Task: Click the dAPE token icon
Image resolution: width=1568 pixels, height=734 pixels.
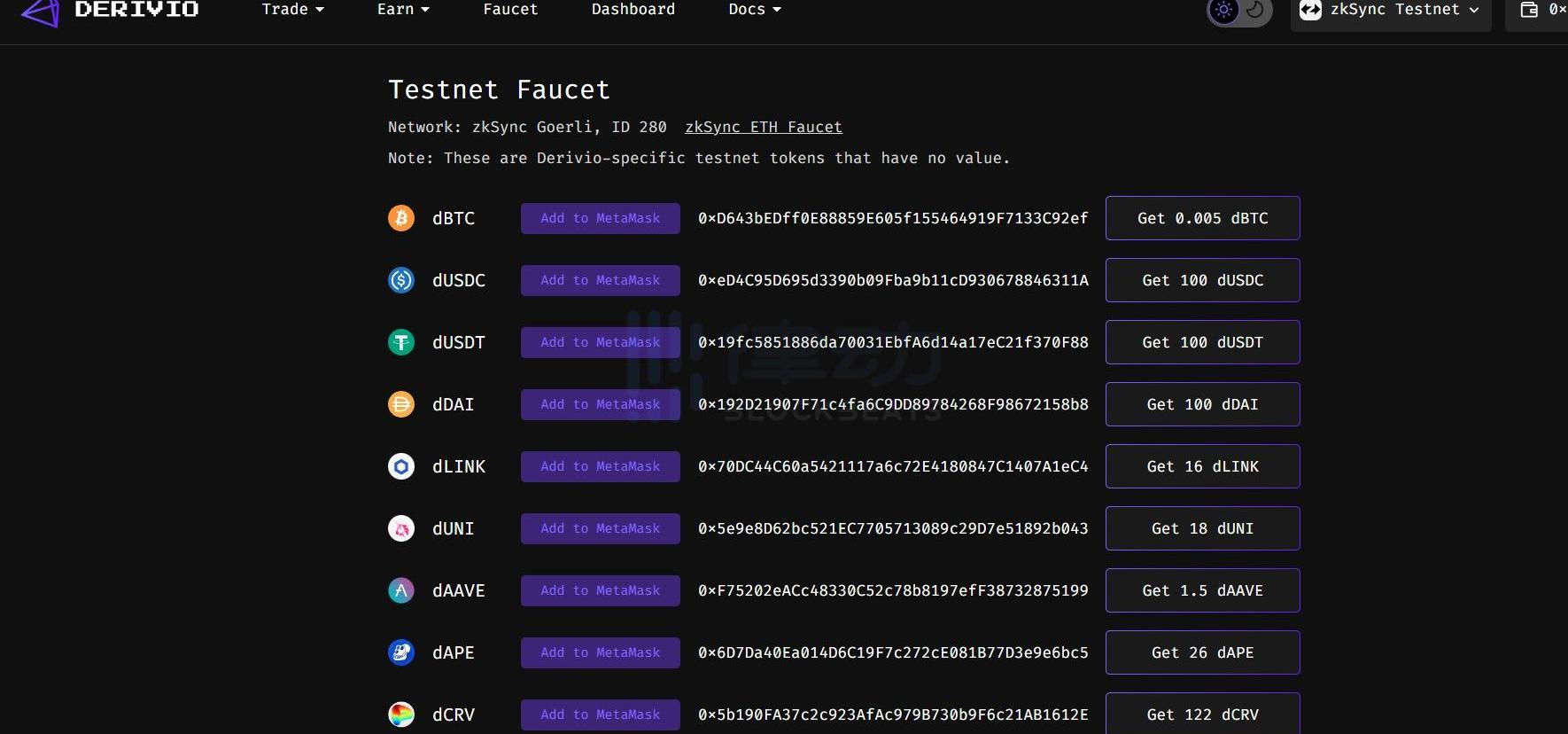Action: pyautogui.click(x=401, y=652)
